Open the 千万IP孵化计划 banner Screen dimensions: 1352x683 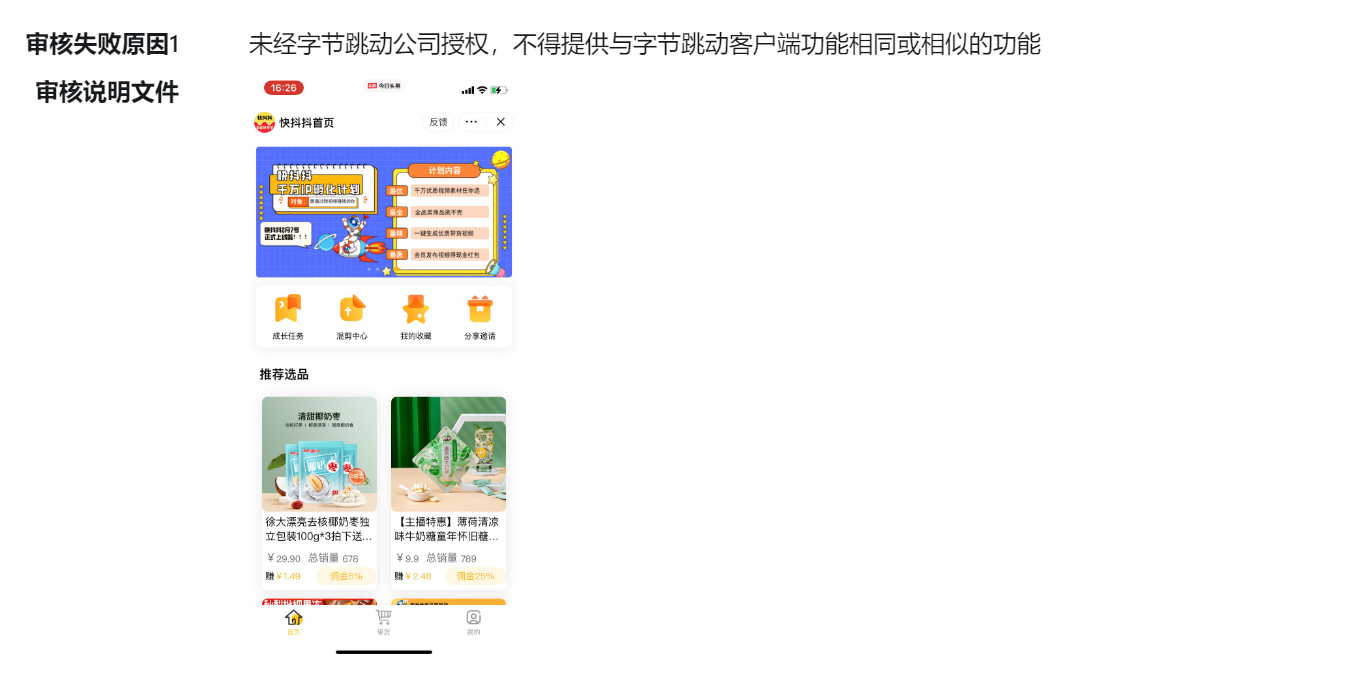pyautogui.click(x=384, y=212)
